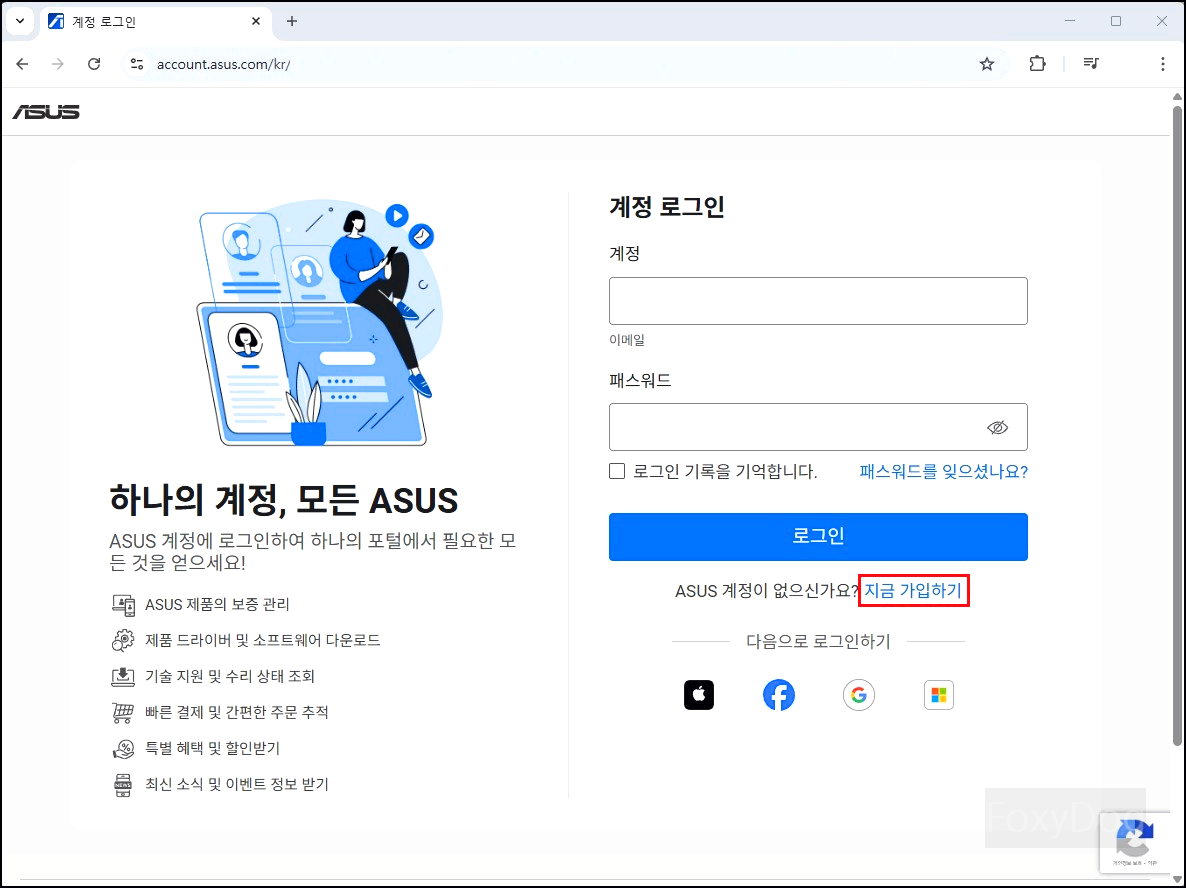
Task: Click the ASUS 제품의 보증 관리 icon
Action: click(x=123, y=604)
